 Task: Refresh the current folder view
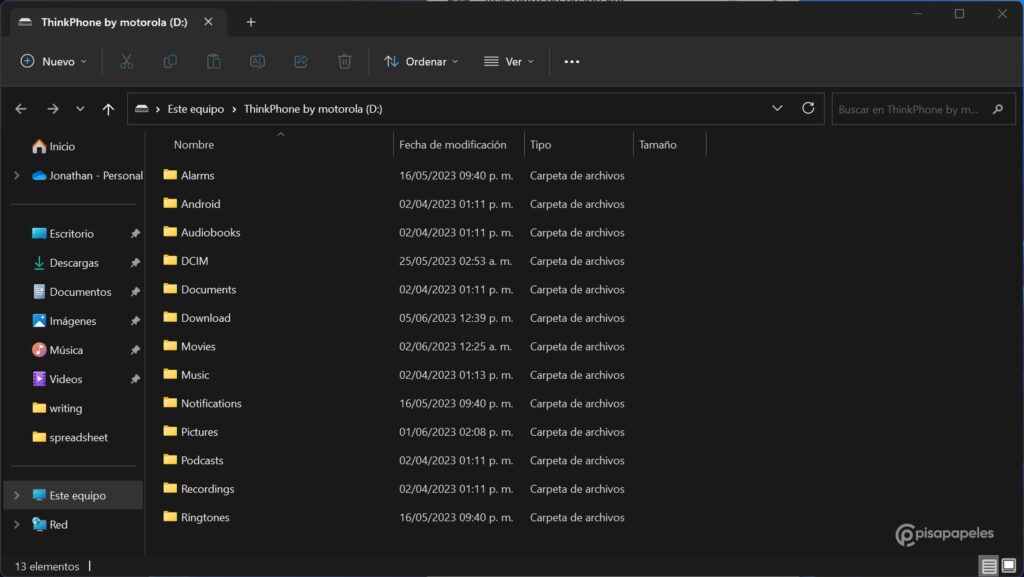[808, 109]
